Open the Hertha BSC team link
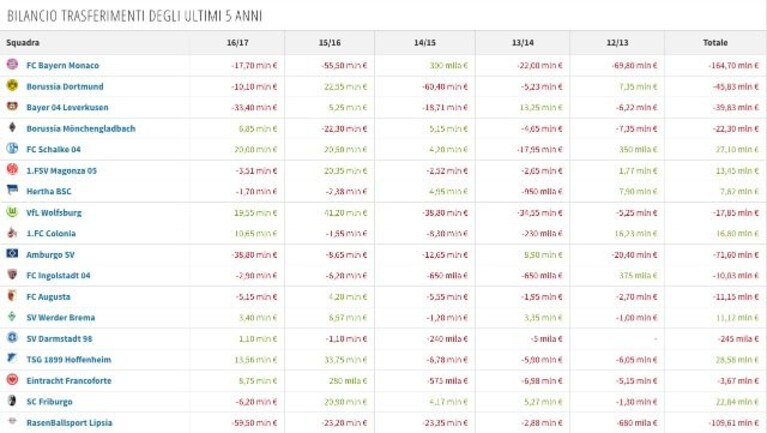The image size is (767, 433). coord(49,191)
